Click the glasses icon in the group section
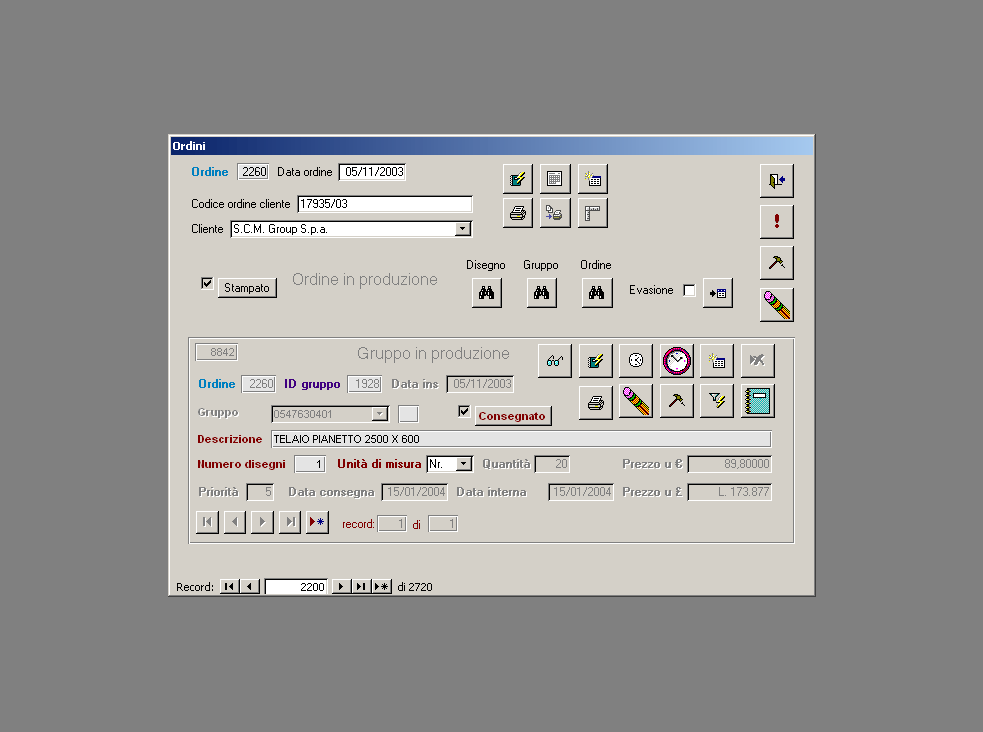This screenshot has height=732, width=983. tap(555, 360)
